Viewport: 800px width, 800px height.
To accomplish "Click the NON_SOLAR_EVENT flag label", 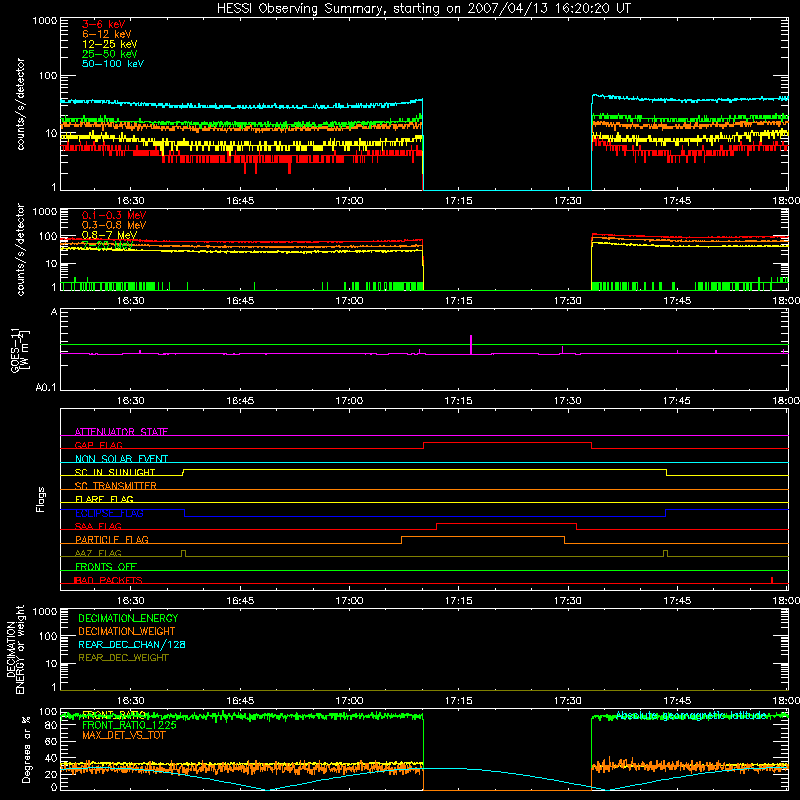I will tap(121, 459).
